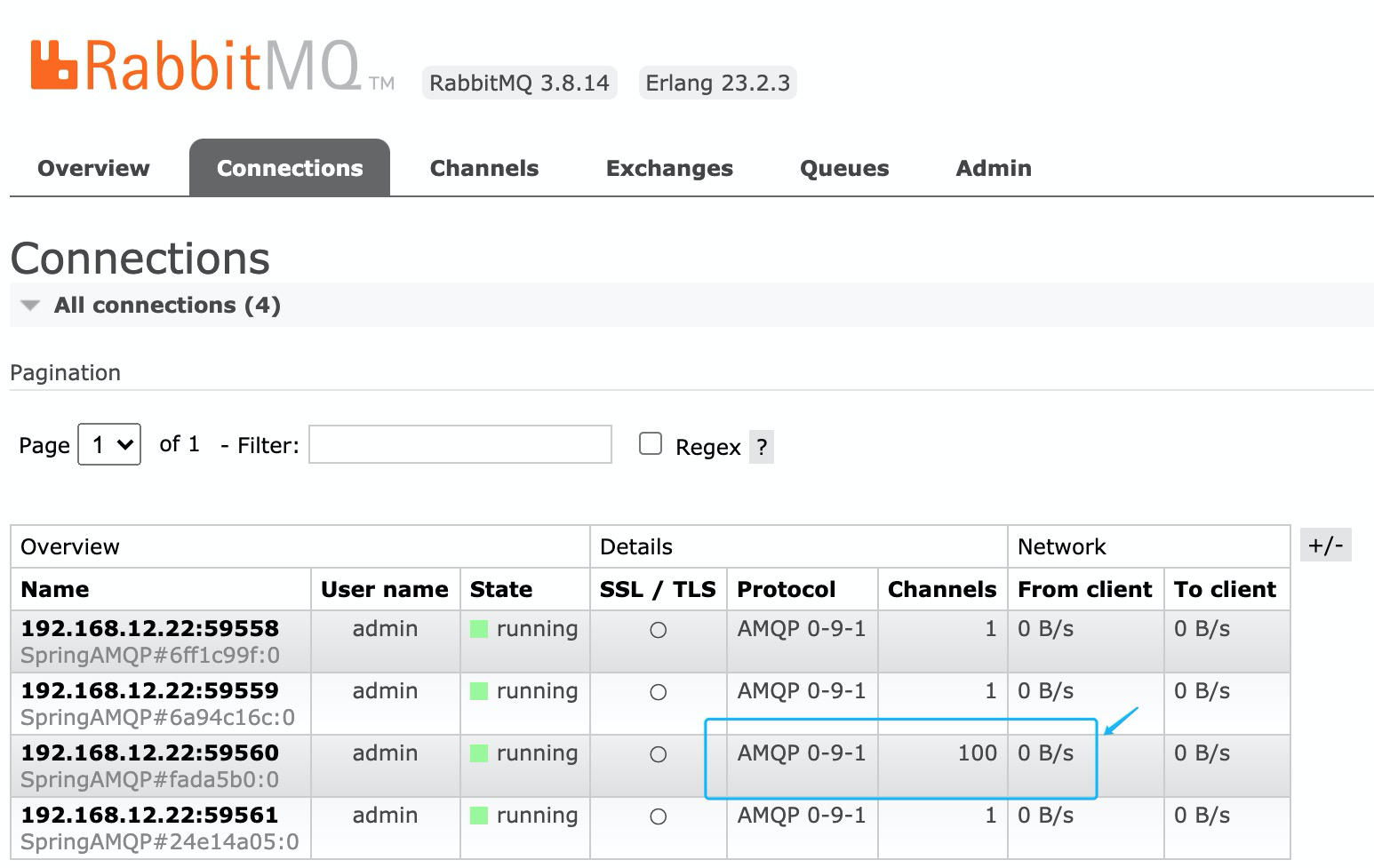Viewport: 1374px width, 868px height.
Task: Click the Erlang 23.2.3 badge
Action: point(717,83)
